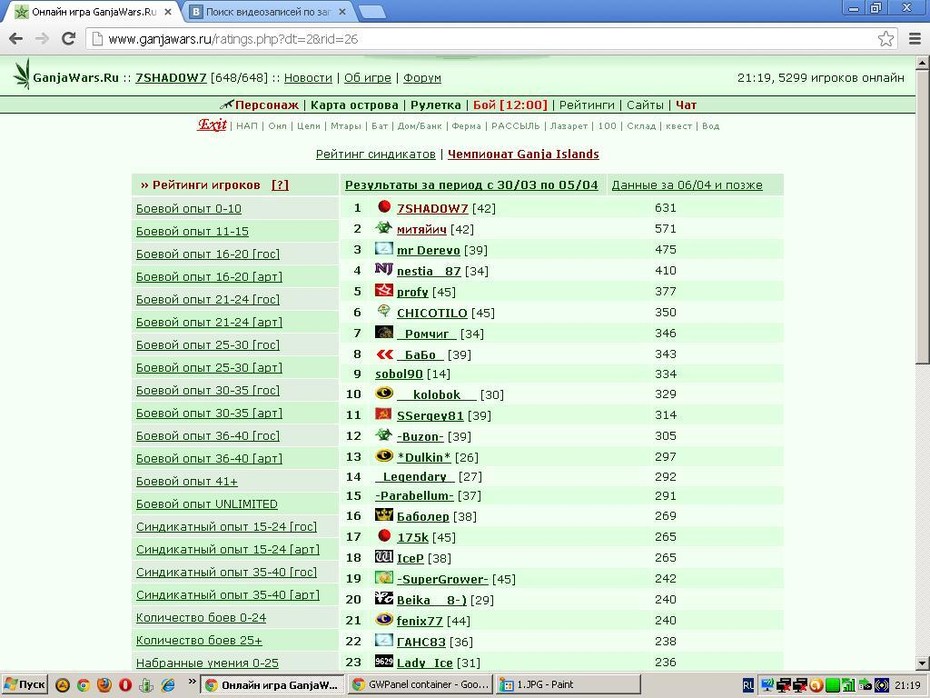Image resolution: width=930 pixels, height=698 pixels.
Task: Click page scrollbar down arrow
Action: (923, 663)
